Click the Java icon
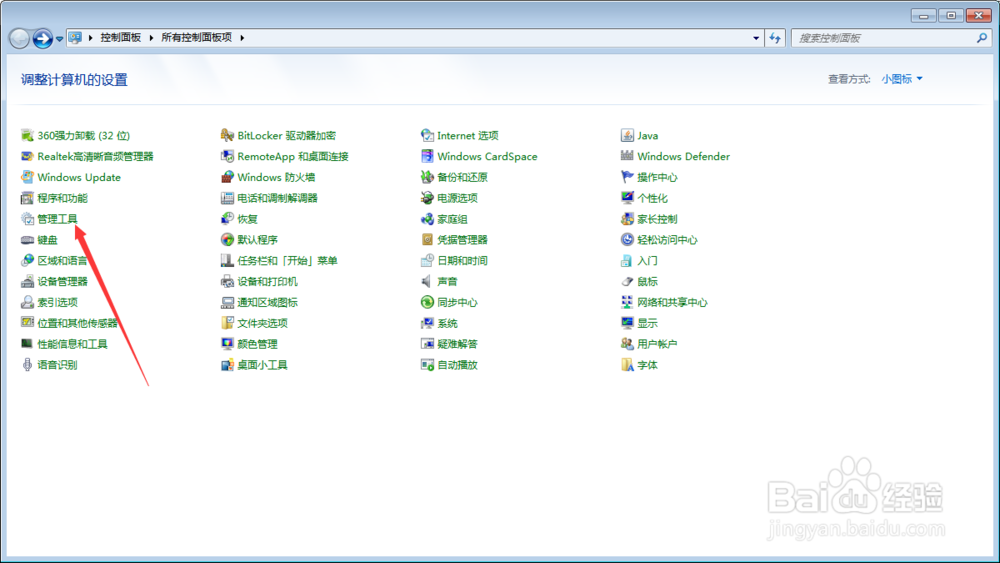1000x563 pixels. (627, 135)
